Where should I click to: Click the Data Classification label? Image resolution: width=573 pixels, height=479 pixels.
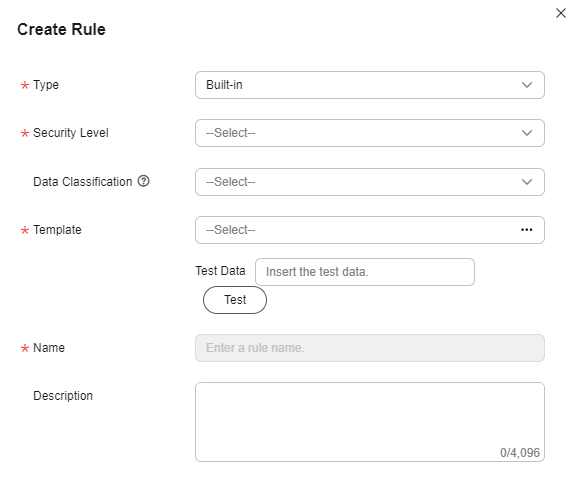(83, 182)
